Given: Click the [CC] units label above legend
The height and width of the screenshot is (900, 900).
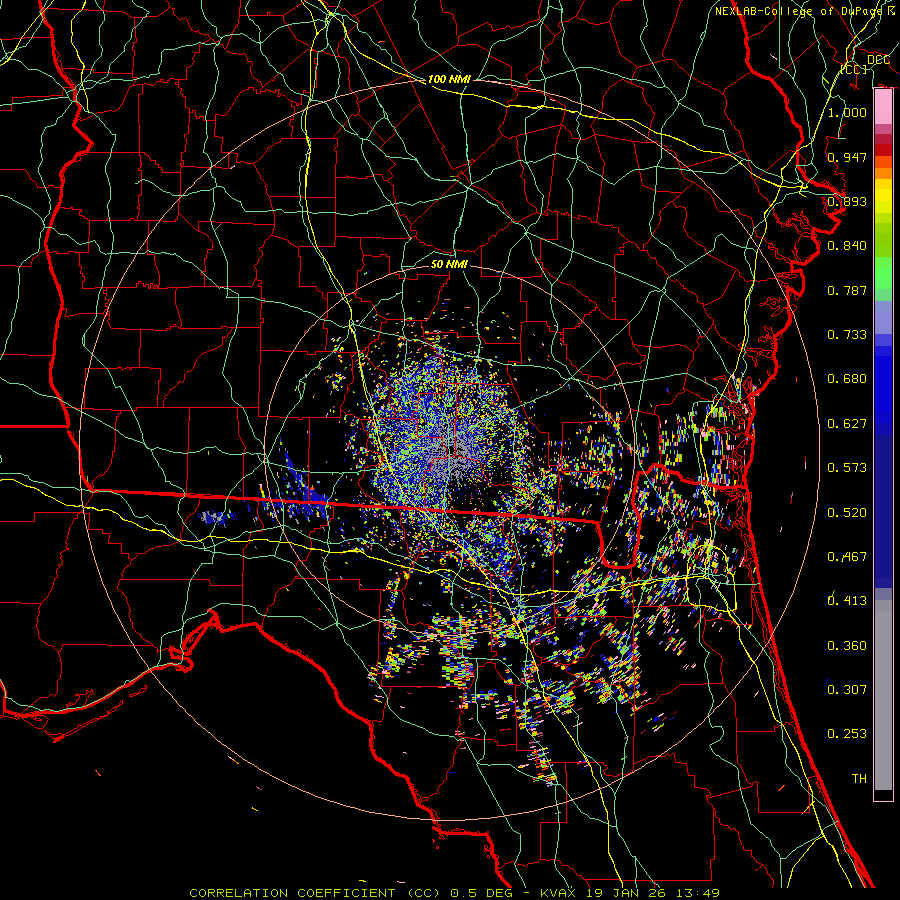Looking at the screenshot, I should point(854,69).
